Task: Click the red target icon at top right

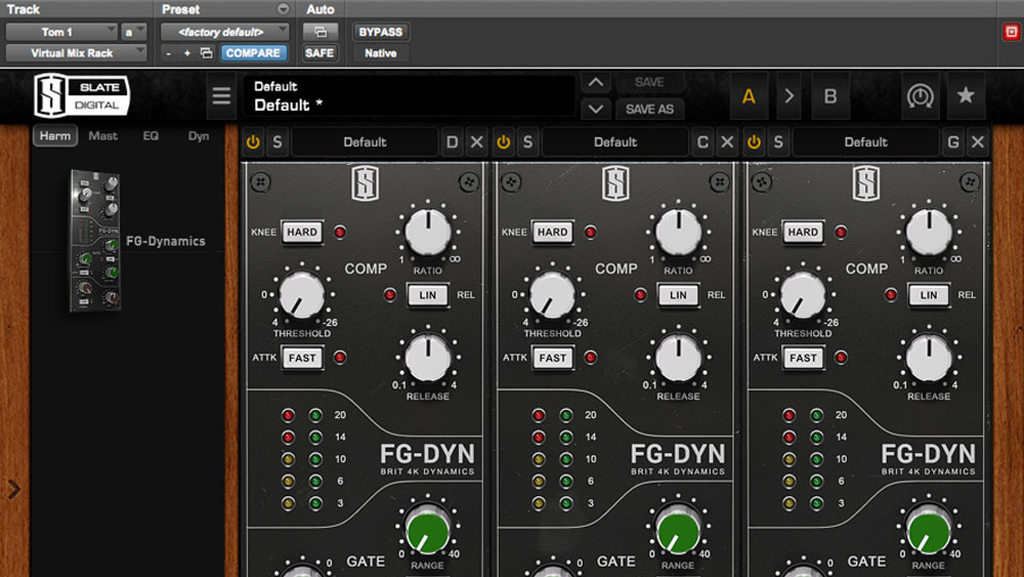Action: click(1011, 32)
